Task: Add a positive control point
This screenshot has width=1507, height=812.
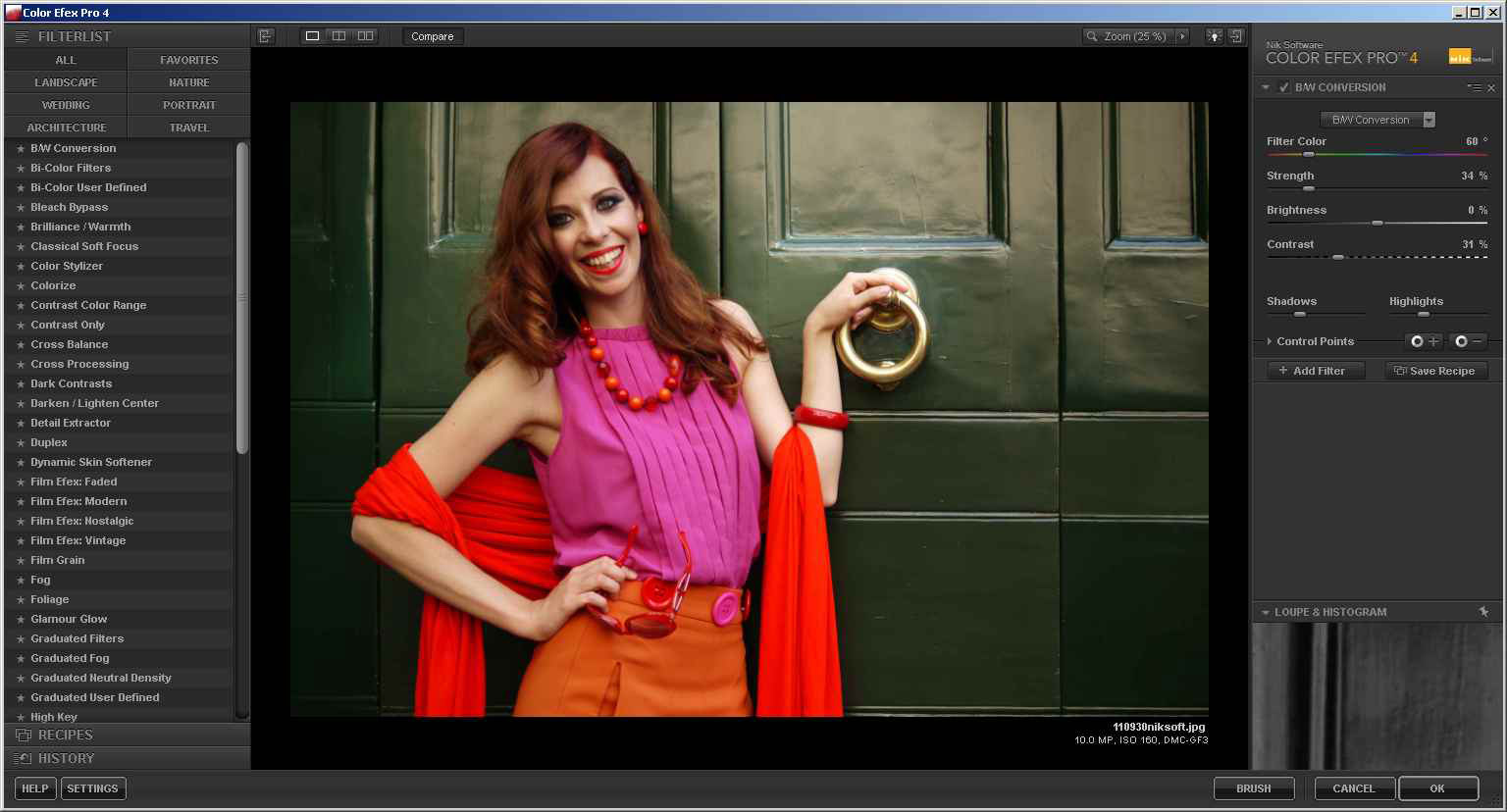Action: click(1423, 341)
